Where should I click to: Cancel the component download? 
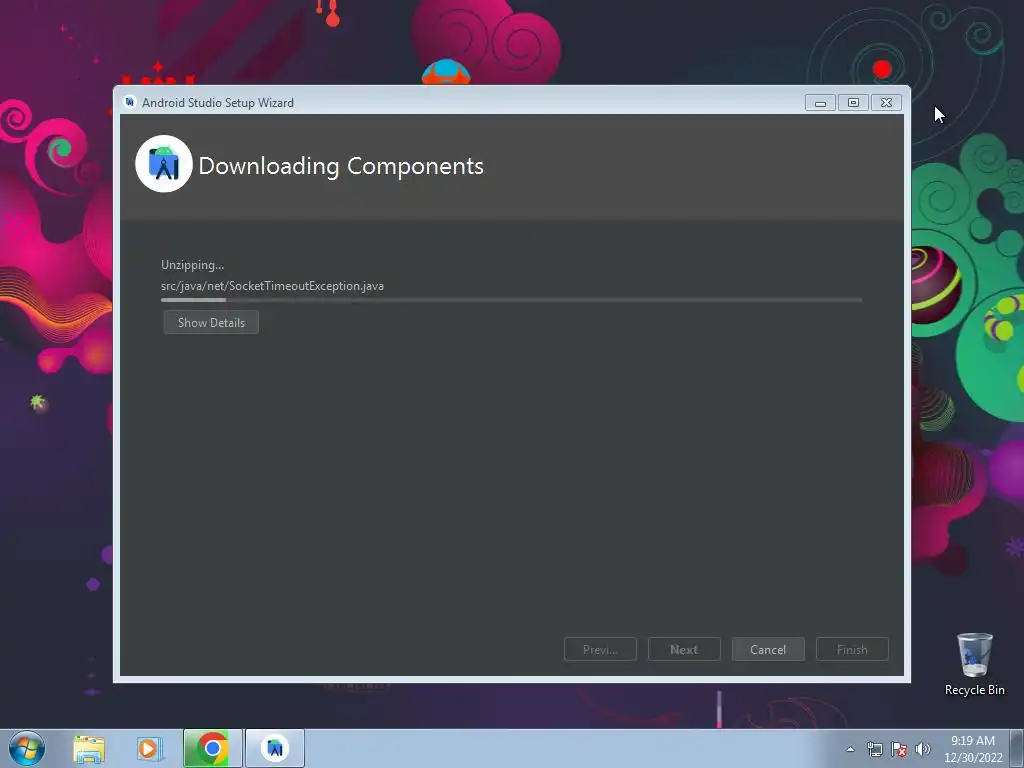(768, 649)
